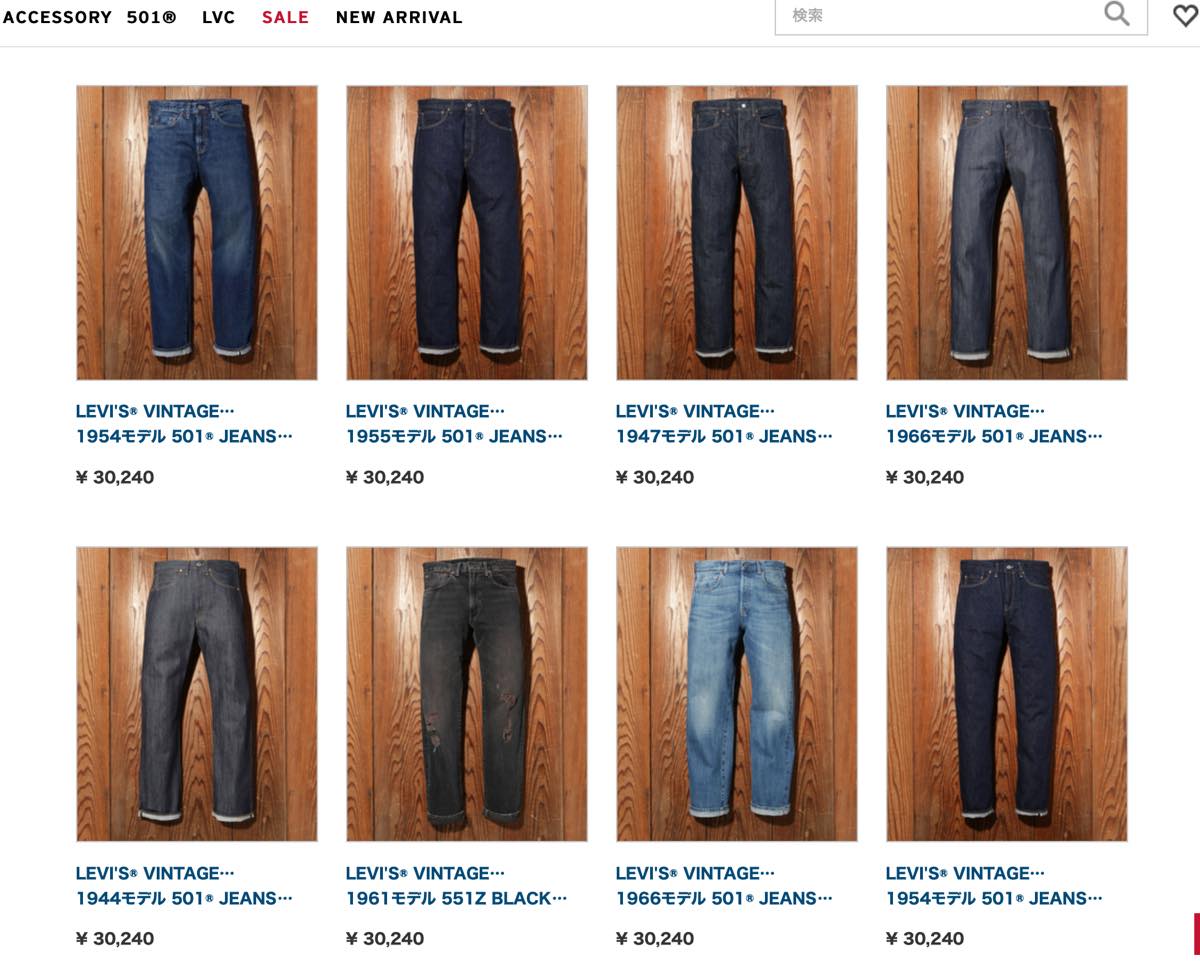This screenshot has width=1200, height=962.
Task: Go to the LVC menu item
Action: (219, 17)
